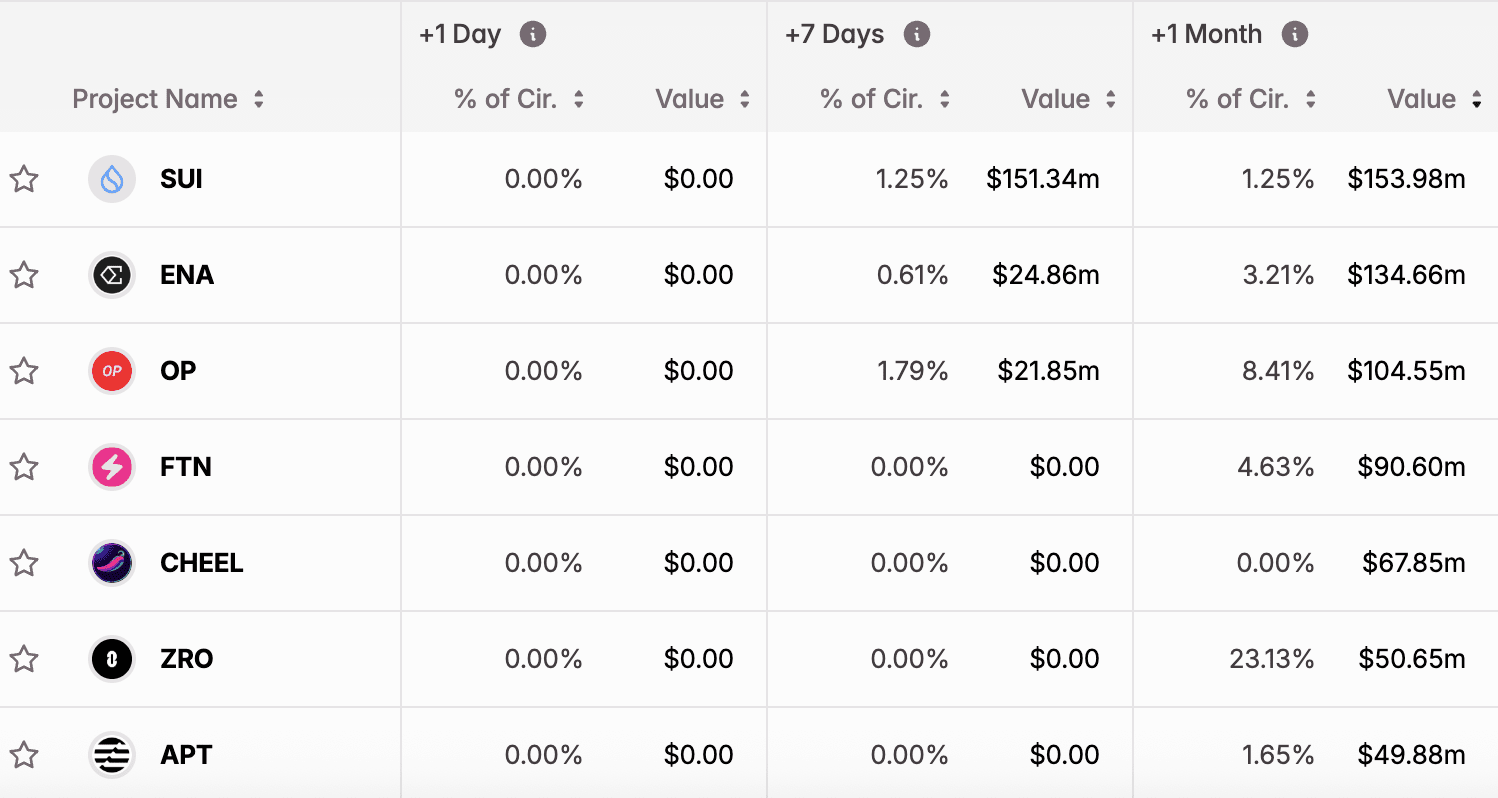Click the ENA token logo
This screenshot has height=798, width=1498.
111,274
